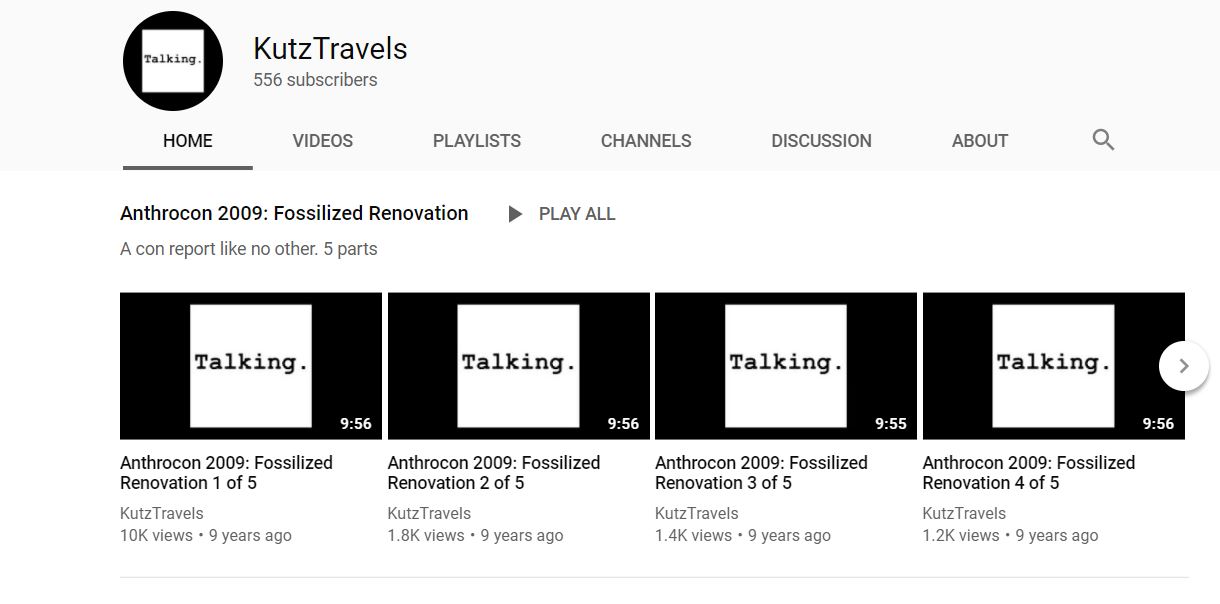
Task: Click the PLAY ALL label
Action: [577, 214]
